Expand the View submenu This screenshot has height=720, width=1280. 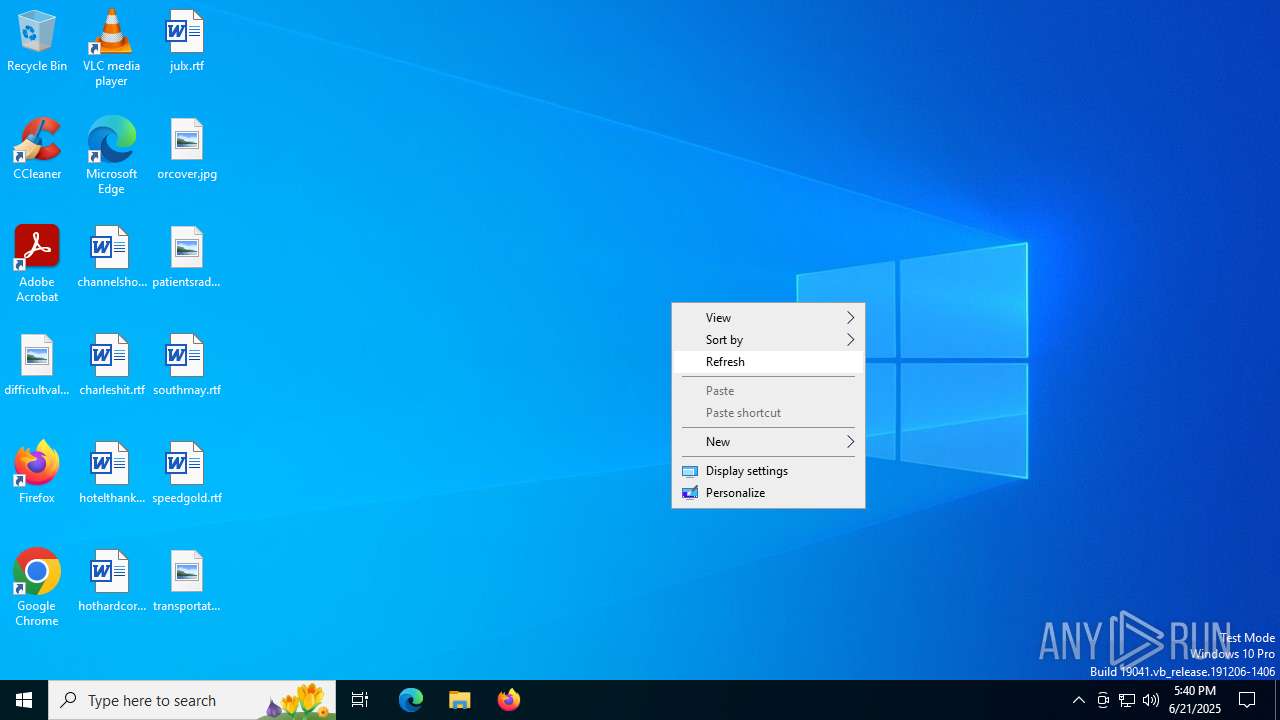pyautogui.click(x=768, y=318)
